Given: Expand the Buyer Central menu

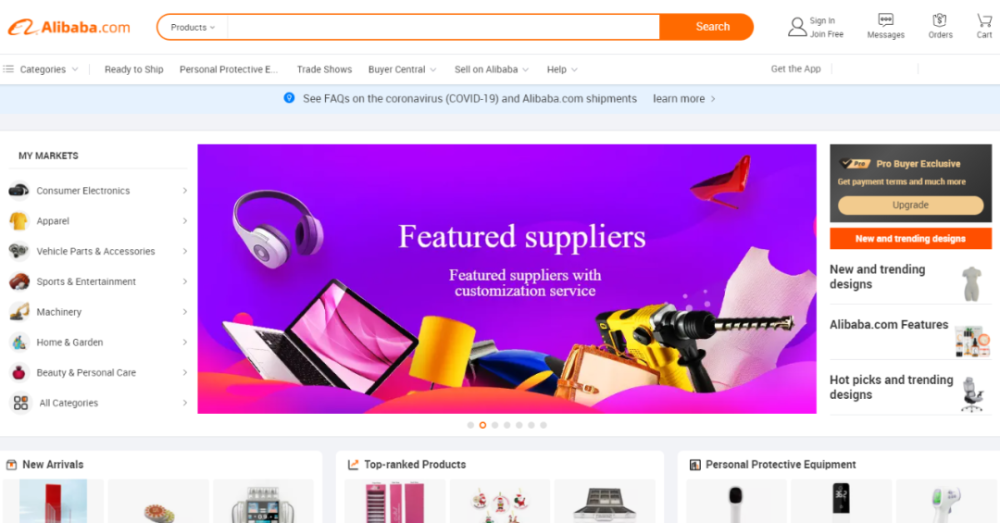Looking at the screenshot, I should pyautogui.click(x=402, y=69).
